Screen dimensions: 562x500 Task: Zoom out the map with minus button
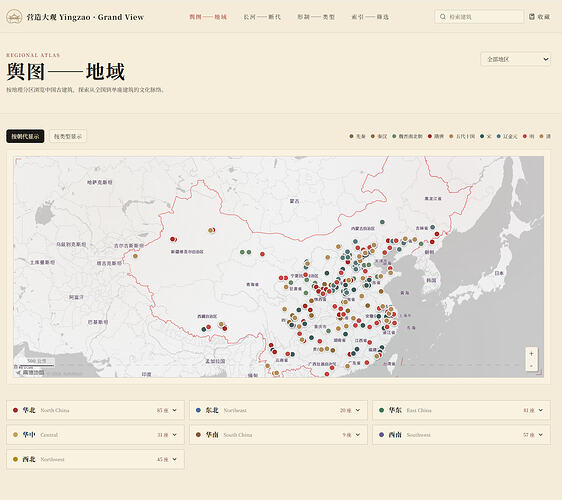[x=531, y=366]
